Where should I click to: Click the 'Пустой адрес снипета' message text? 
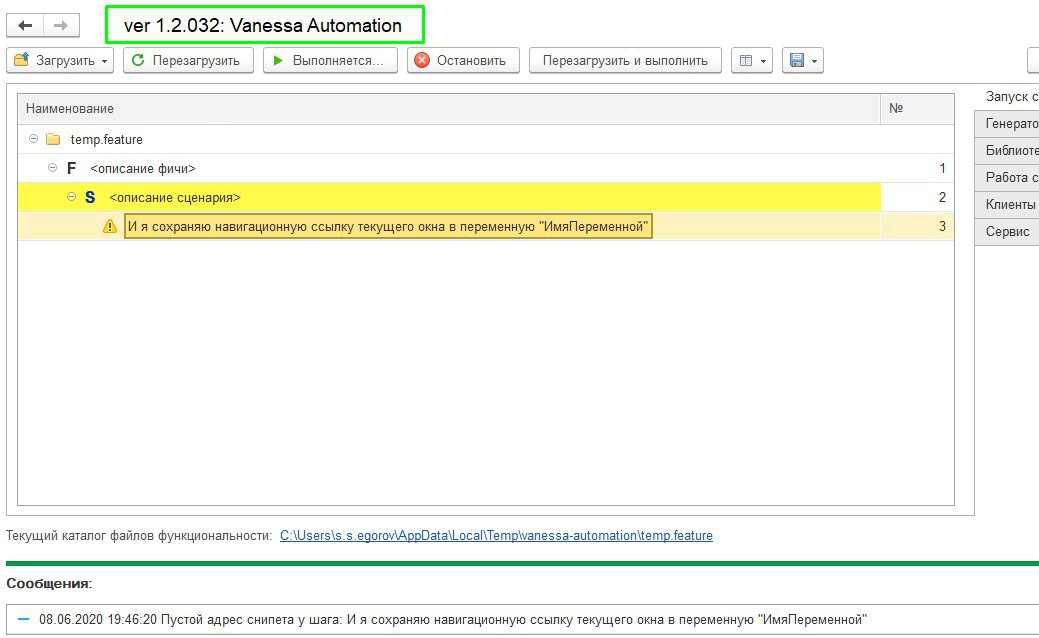point(453,619)
